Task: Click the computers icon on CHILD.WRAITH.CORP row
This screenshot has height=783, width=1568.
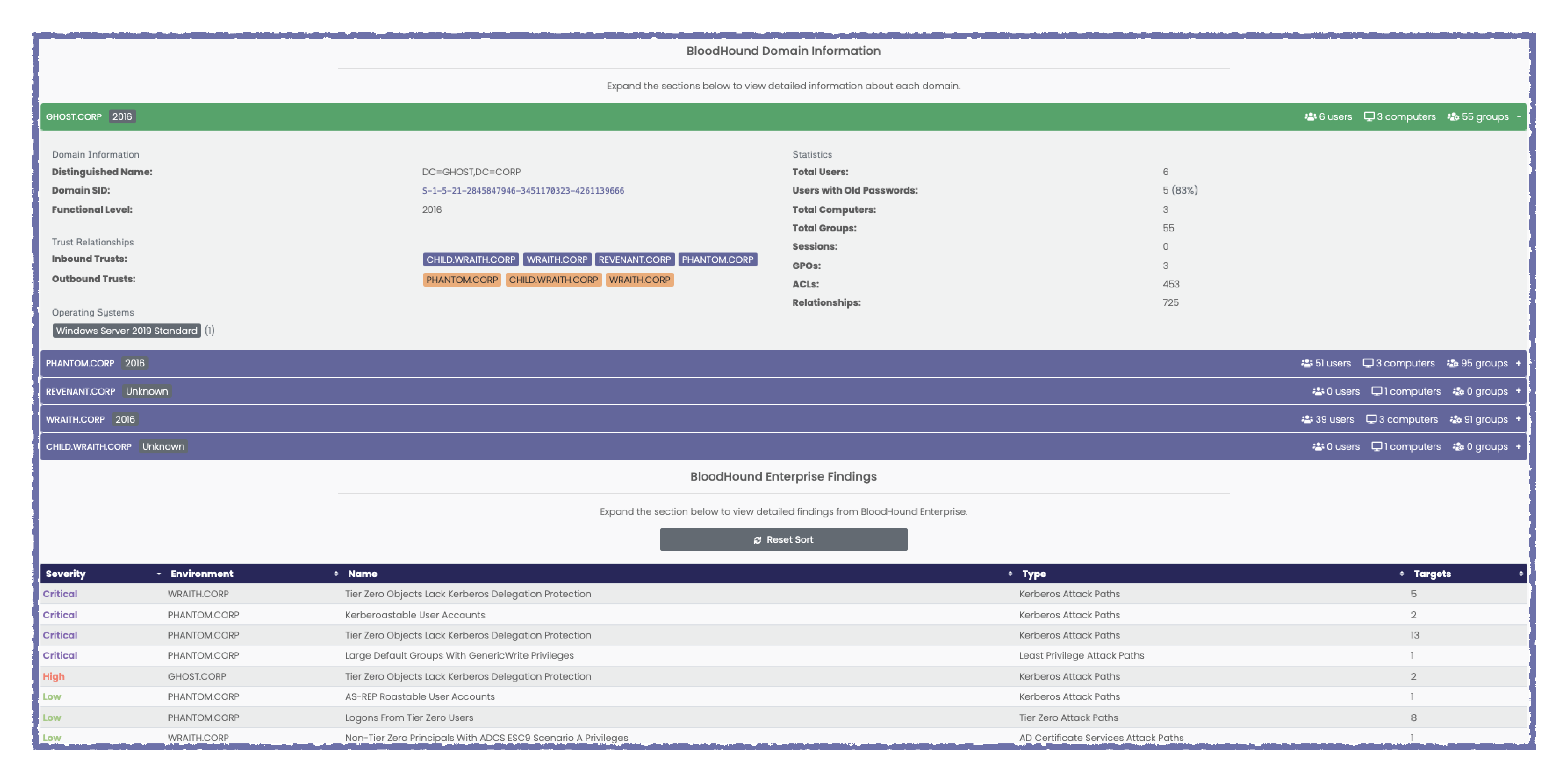Action: [x=1377, y=446]
